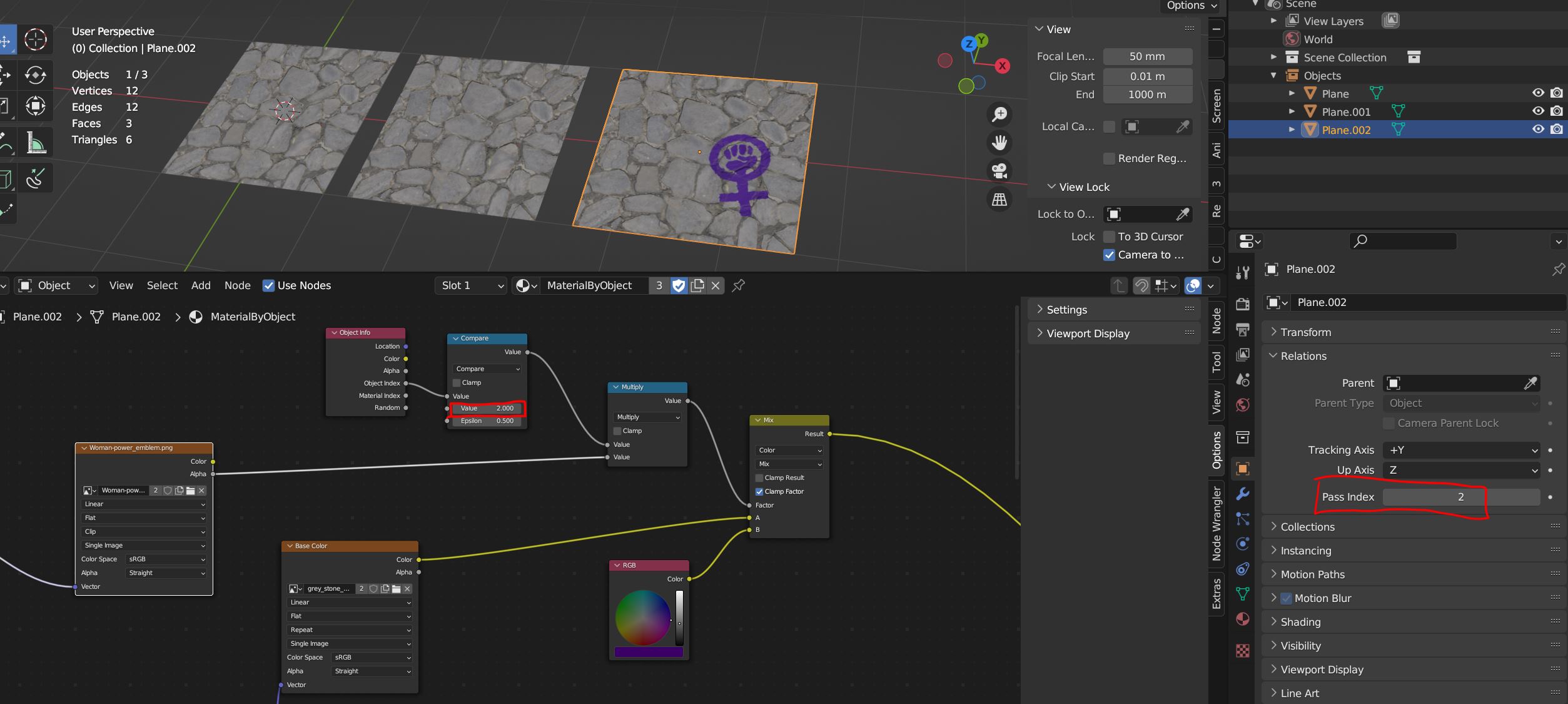Image resolution: width=1568 pixels, height=704 pixels.
Task: Click the blue Z axis on the navigation gizmo
Action: click(x=969, y=44)
